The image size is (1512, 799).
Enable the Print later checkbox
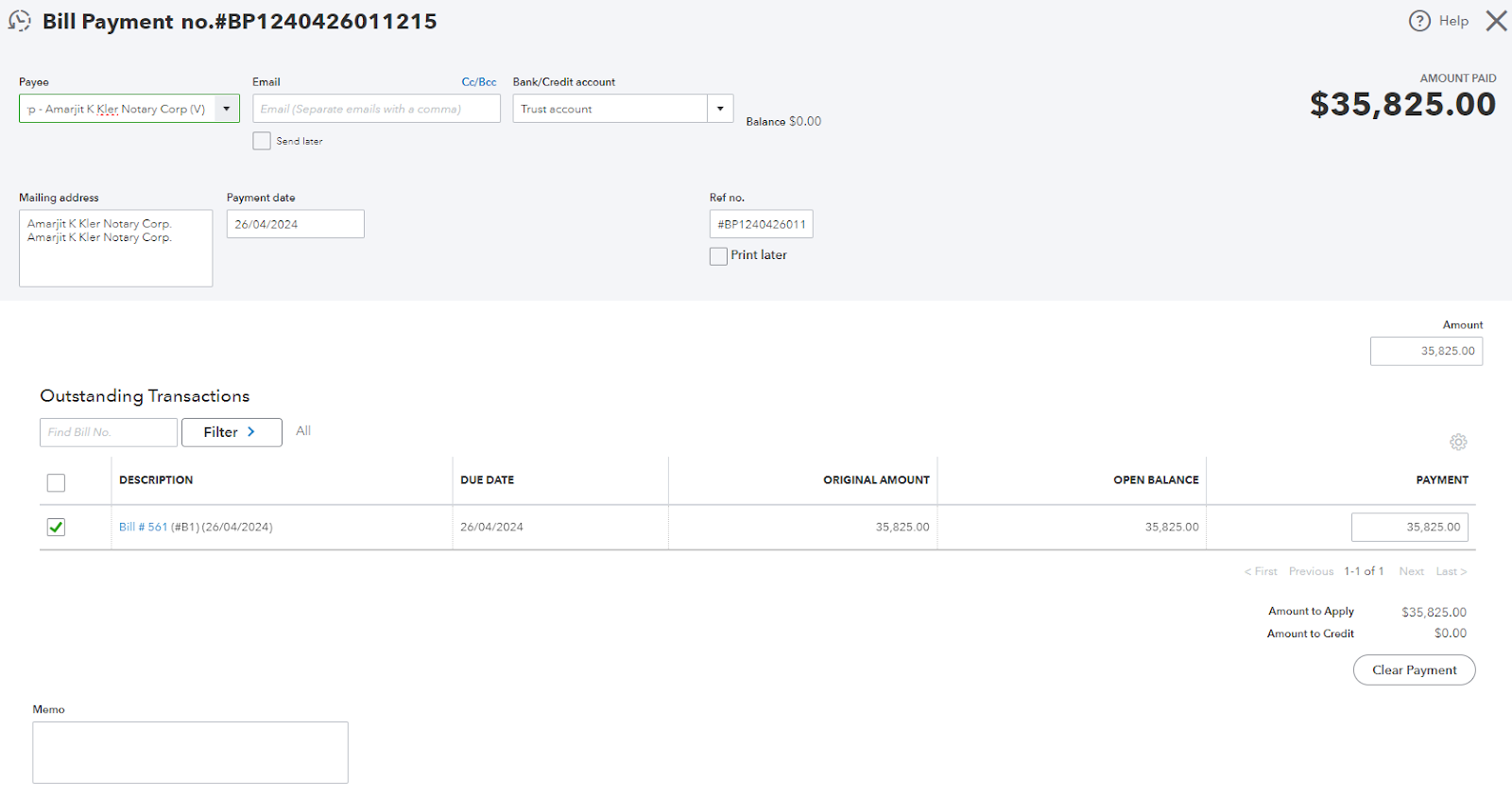coord(718,255)
